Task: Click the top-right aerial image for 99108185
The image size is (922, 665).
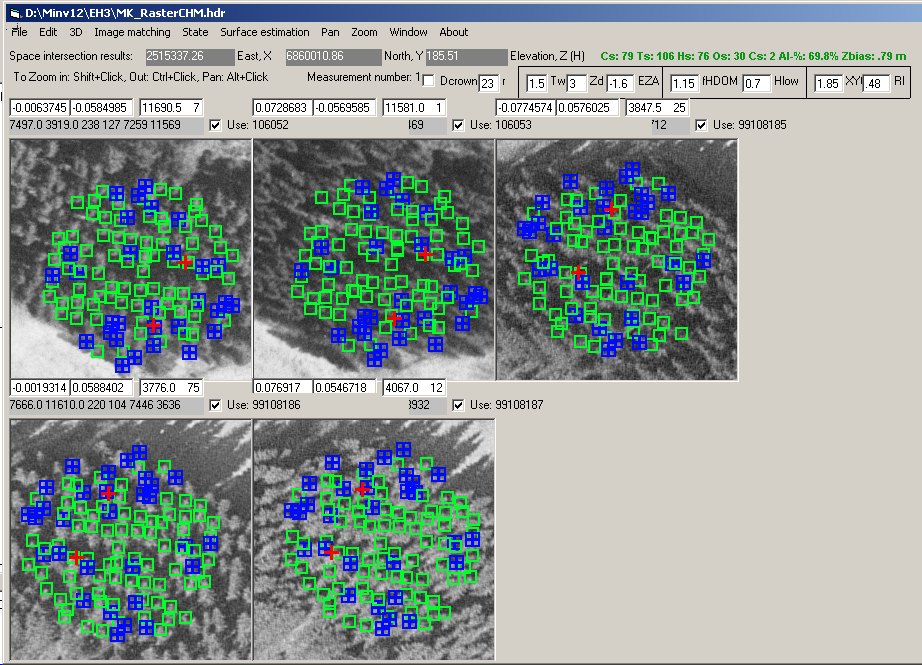Action: [x=616, y=260]
